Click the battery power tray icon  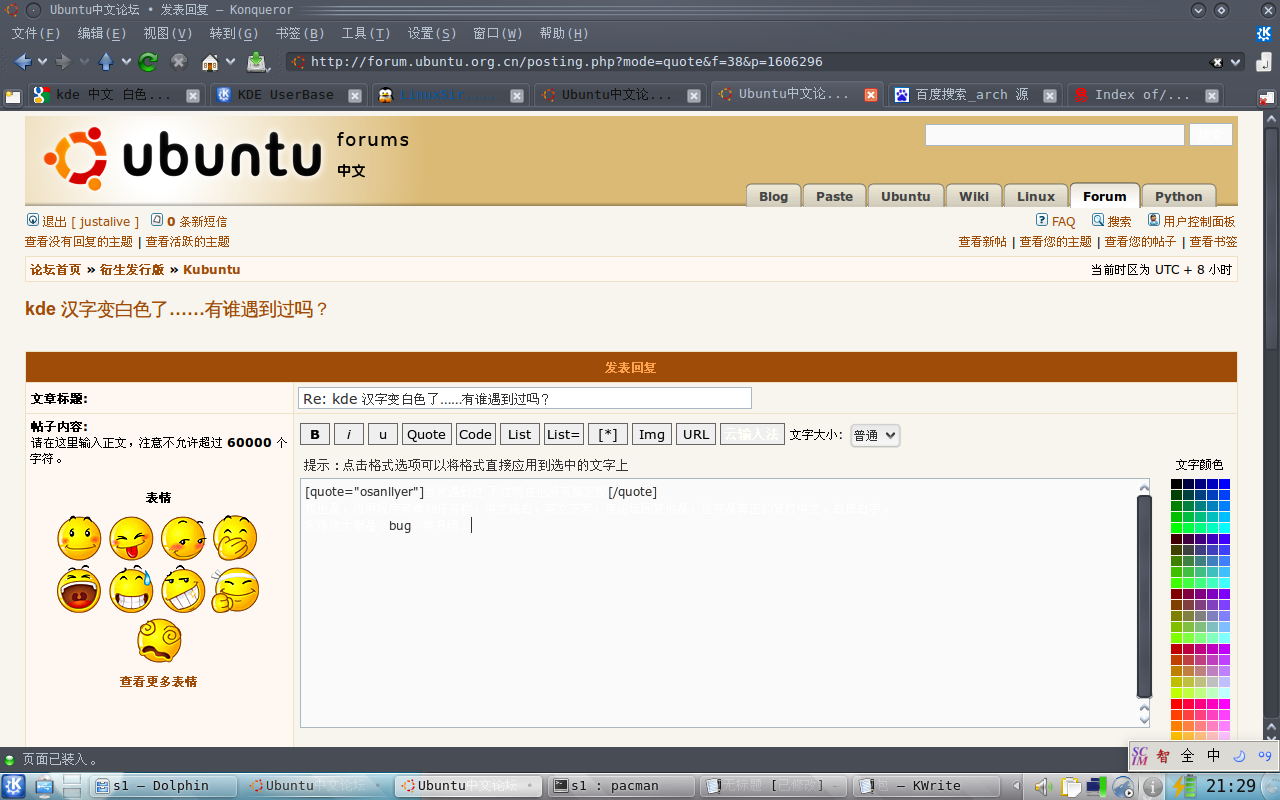click(1185, 787)
